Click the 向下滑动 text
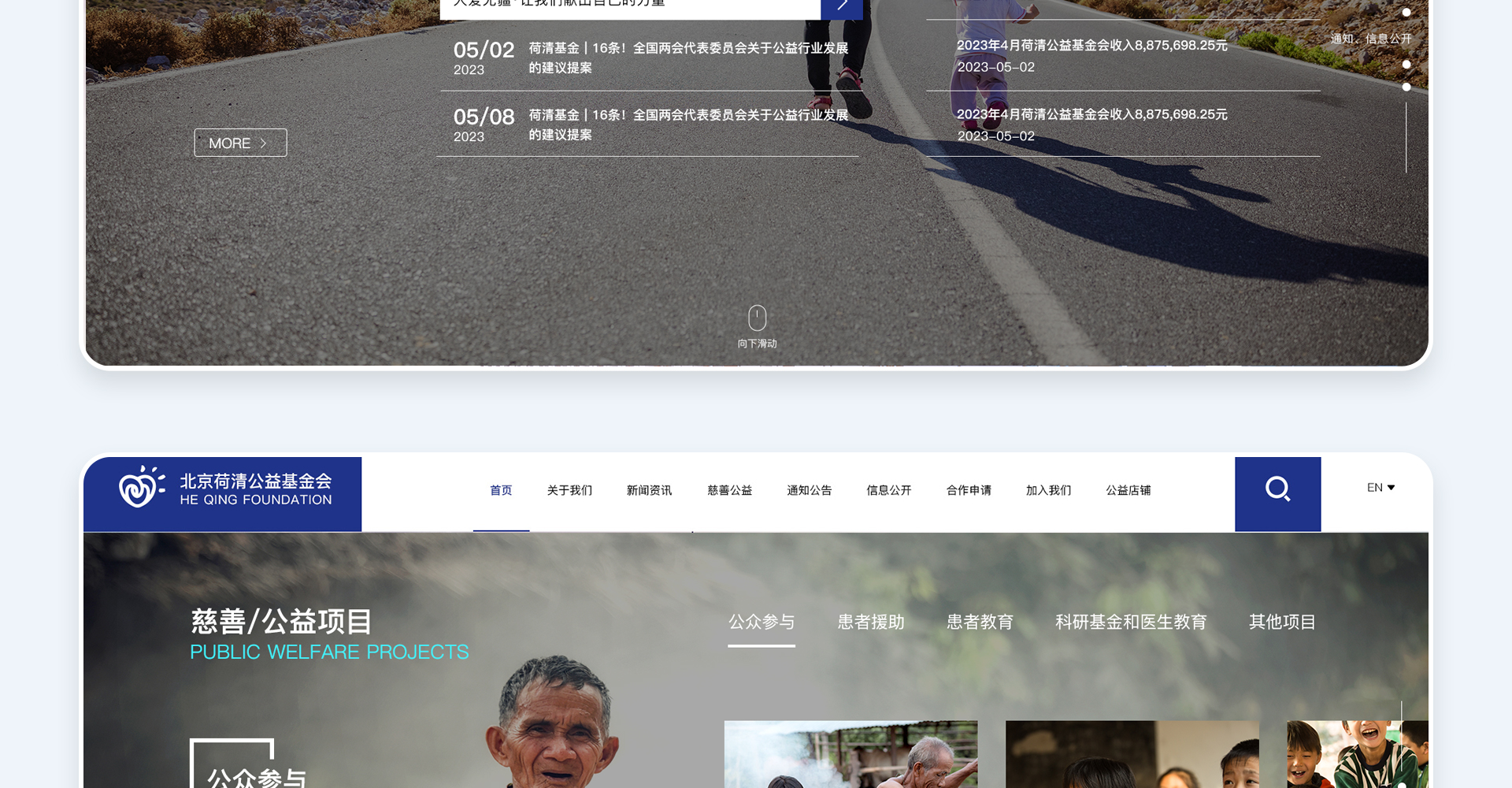The height and width of the screenshot is (788, 1512). tap(757, 344)
